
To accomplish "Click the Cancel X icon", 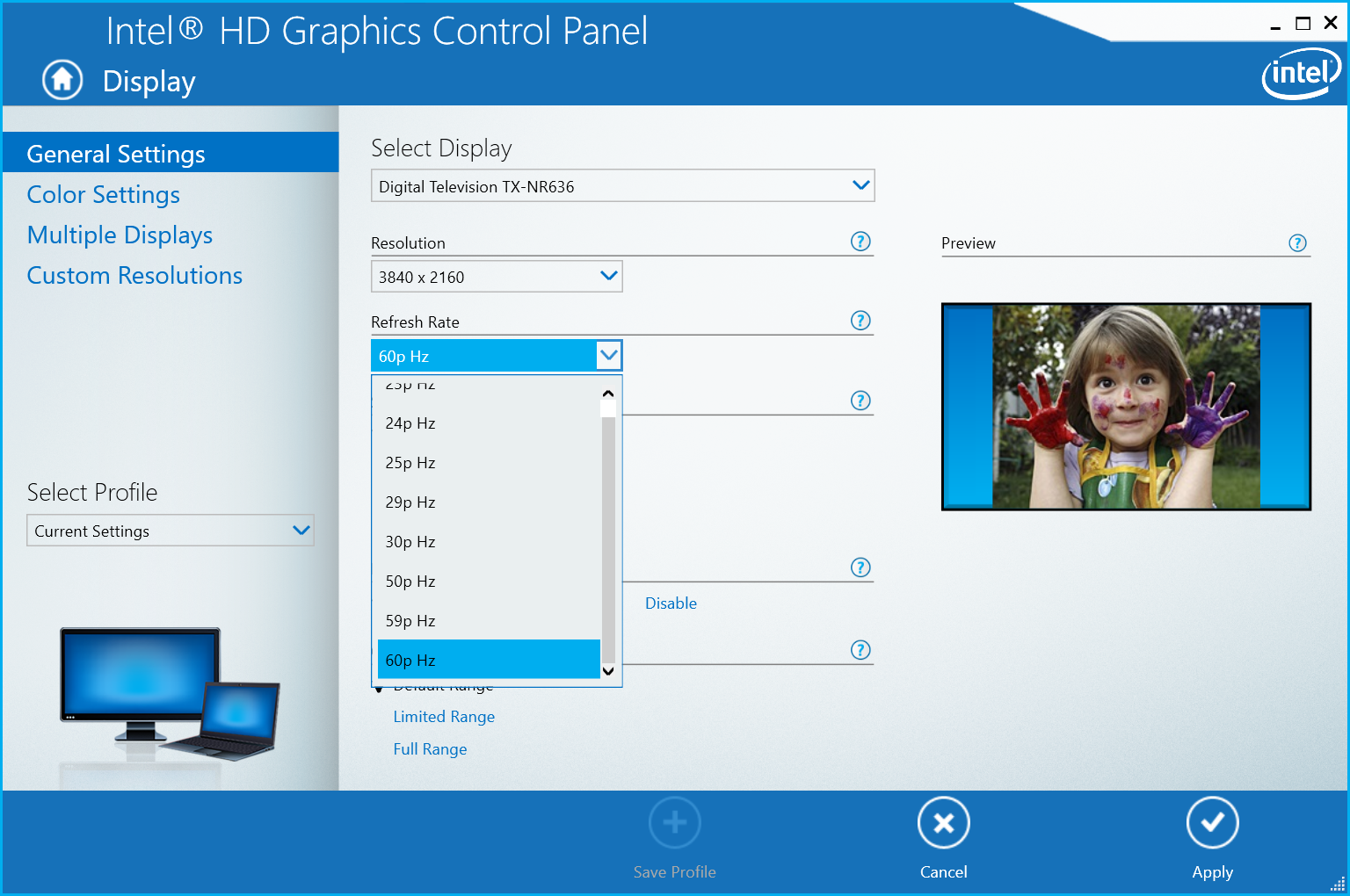I will [x=944, y=823].
